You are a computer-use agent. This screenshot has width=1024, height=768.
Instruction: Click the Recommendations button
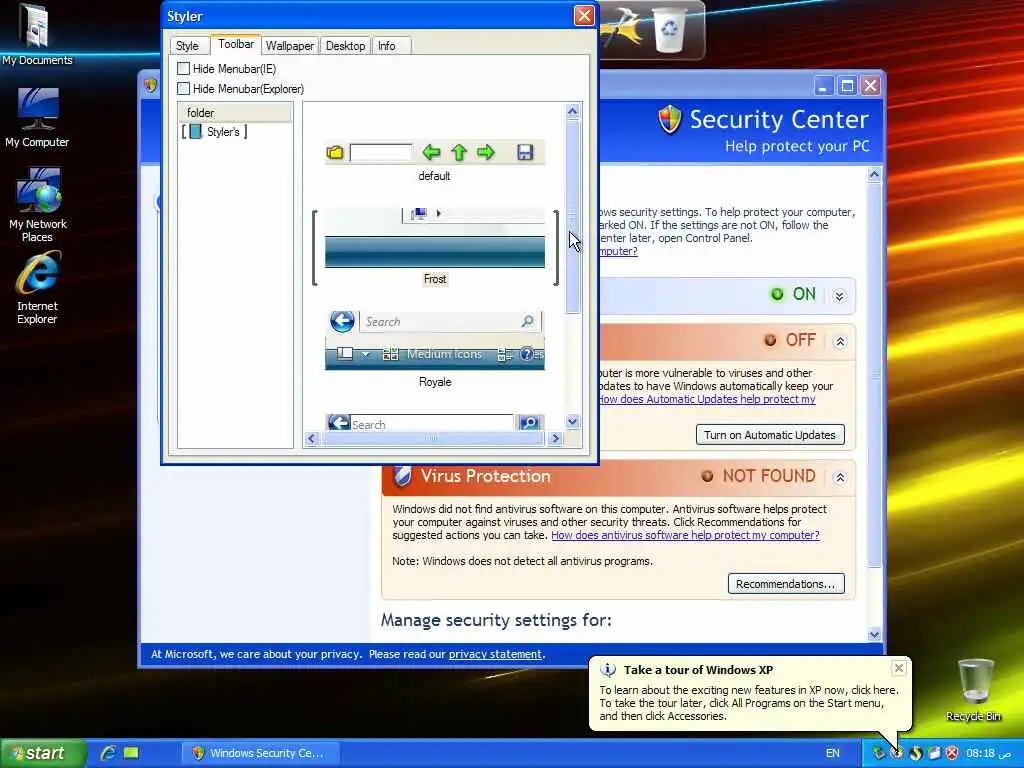pyautogui.click(x=786, y=584)
